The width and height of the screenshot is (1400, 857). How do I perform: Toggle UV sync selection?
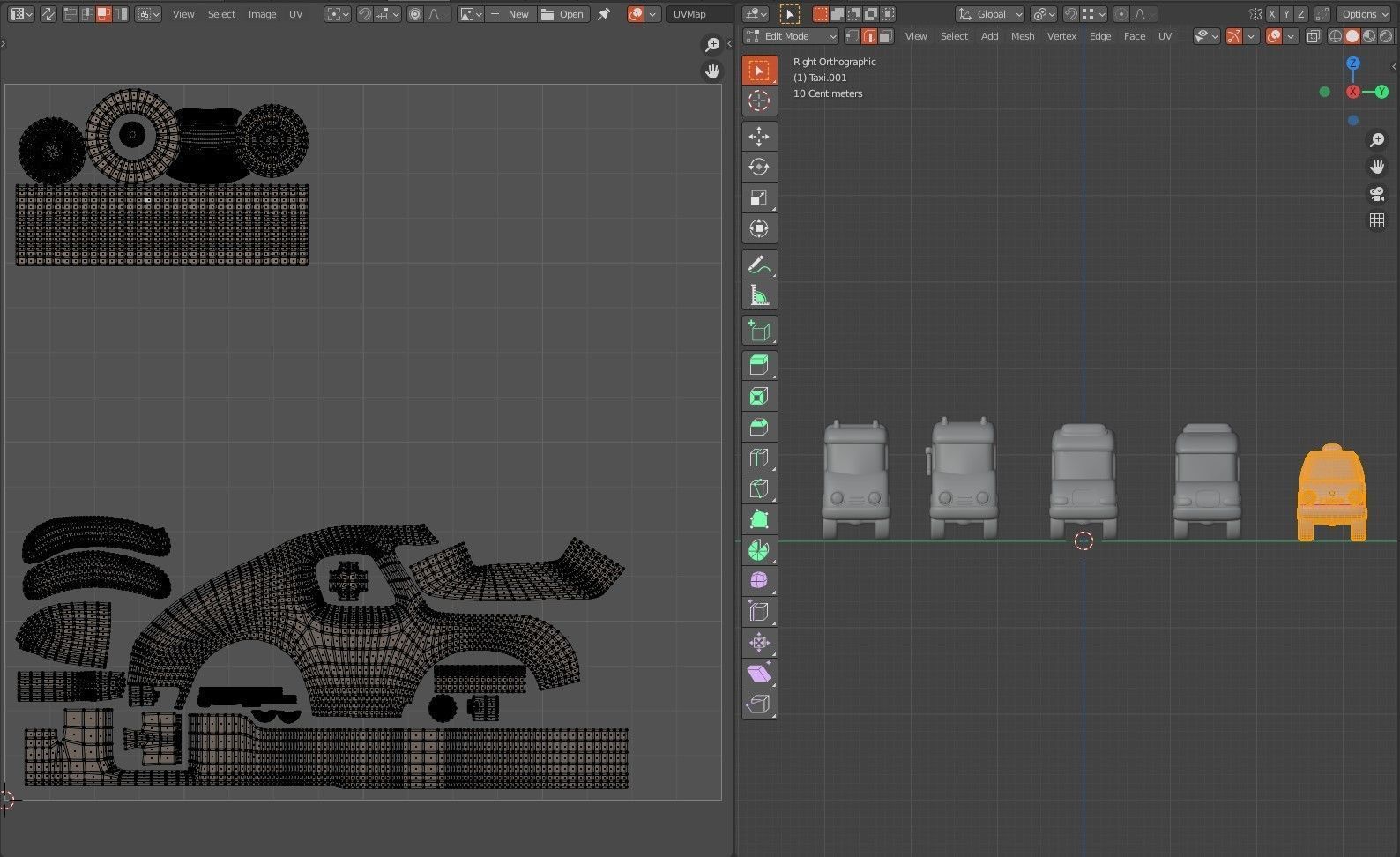(48, 14)
